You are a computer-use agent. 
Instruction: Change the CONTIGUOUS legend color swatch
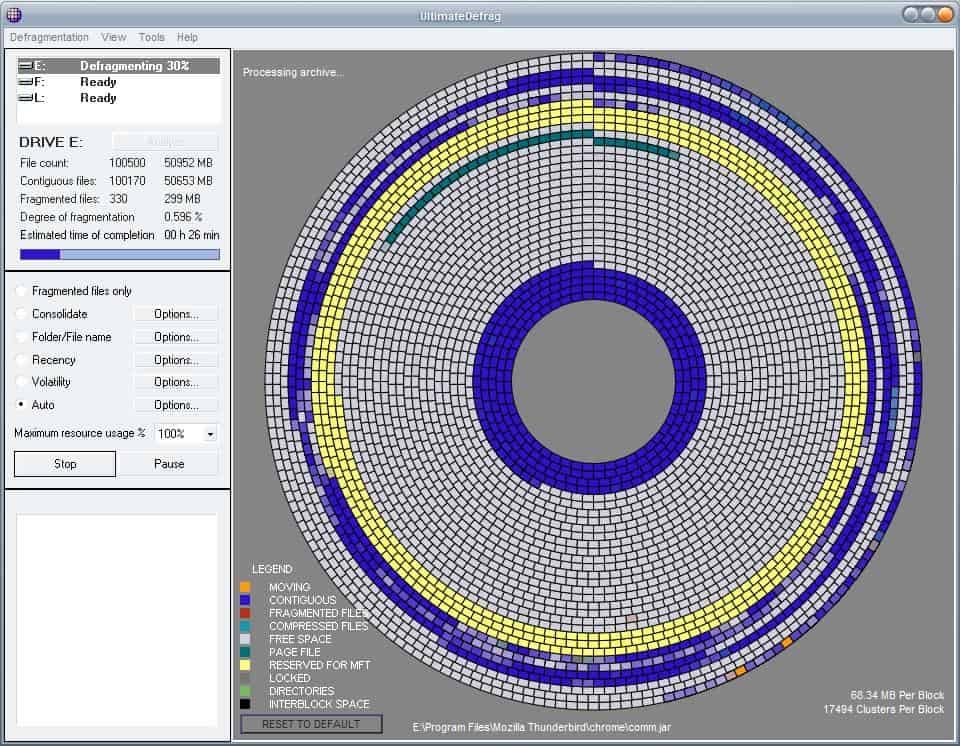click(x=245, y=600)
